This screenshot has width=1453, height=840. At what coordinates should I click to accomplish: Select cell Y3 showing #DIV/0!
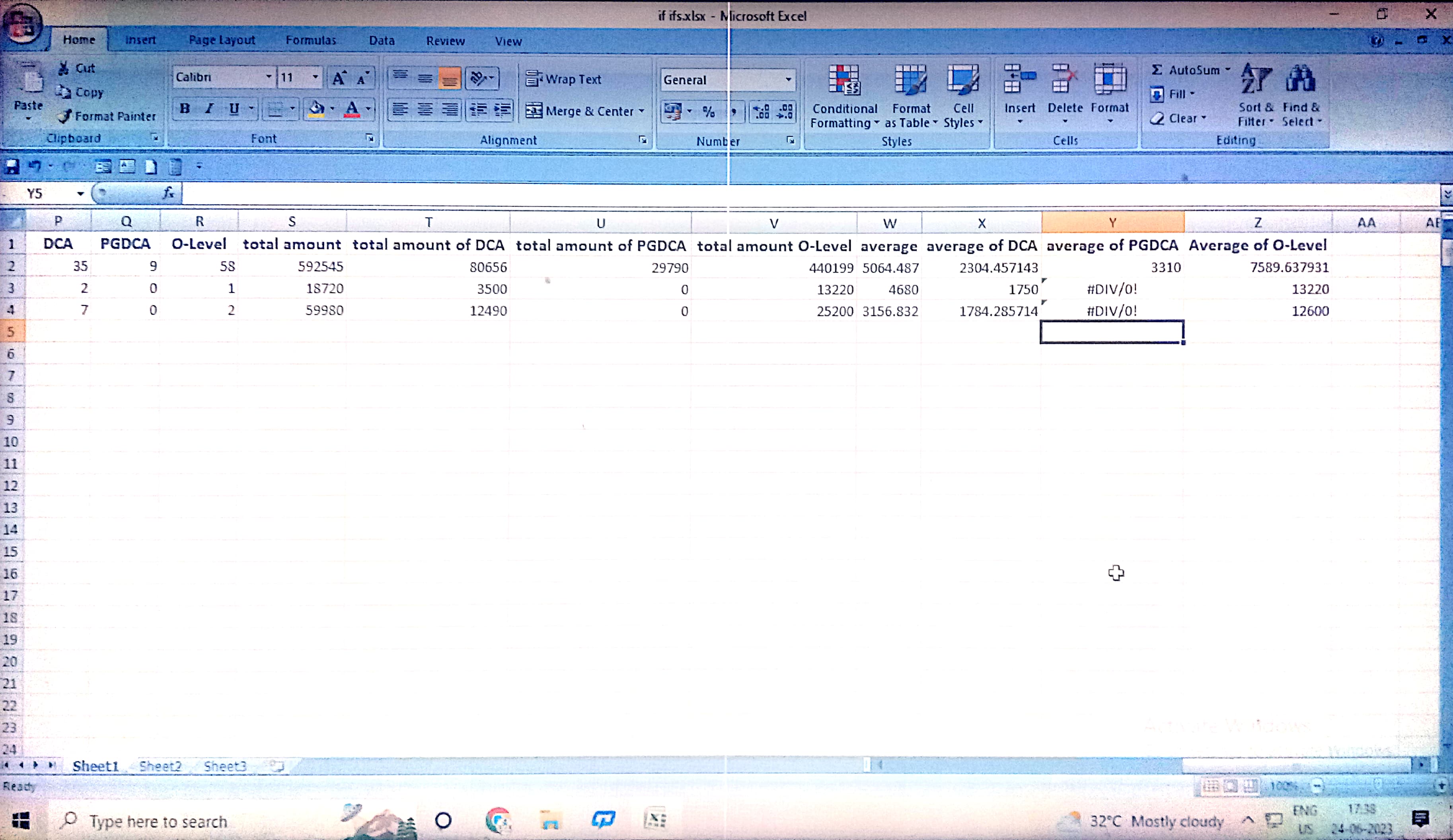(x=1112, y=290)
